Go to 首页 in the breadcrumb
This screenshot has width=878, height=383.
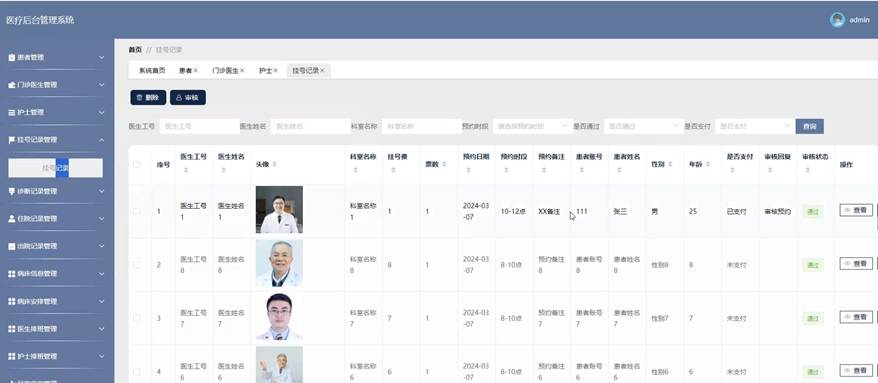[x=135, y=50]
